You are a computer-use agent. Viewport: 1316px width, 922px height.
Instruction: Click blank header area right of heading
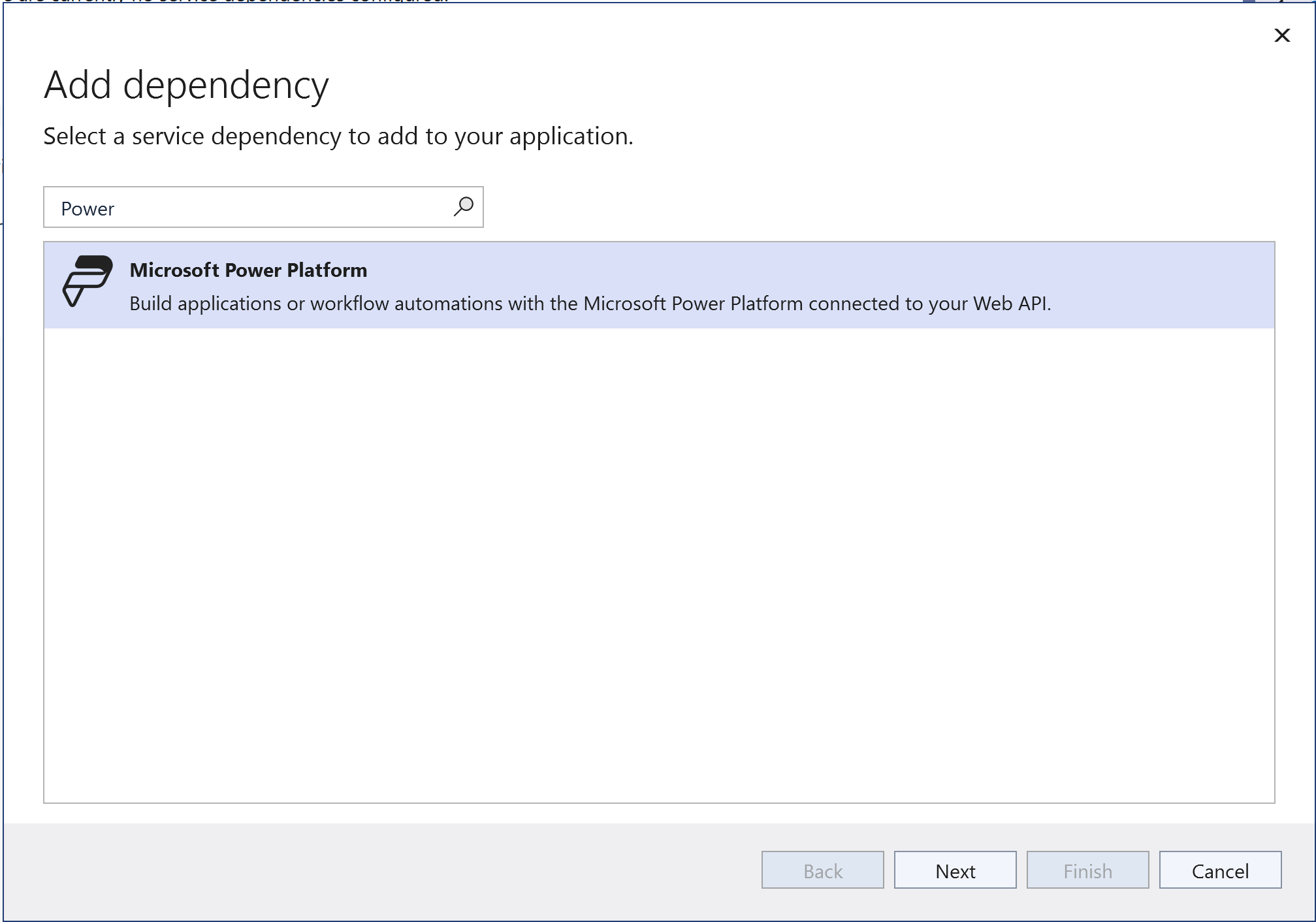(x=784, y=85)
